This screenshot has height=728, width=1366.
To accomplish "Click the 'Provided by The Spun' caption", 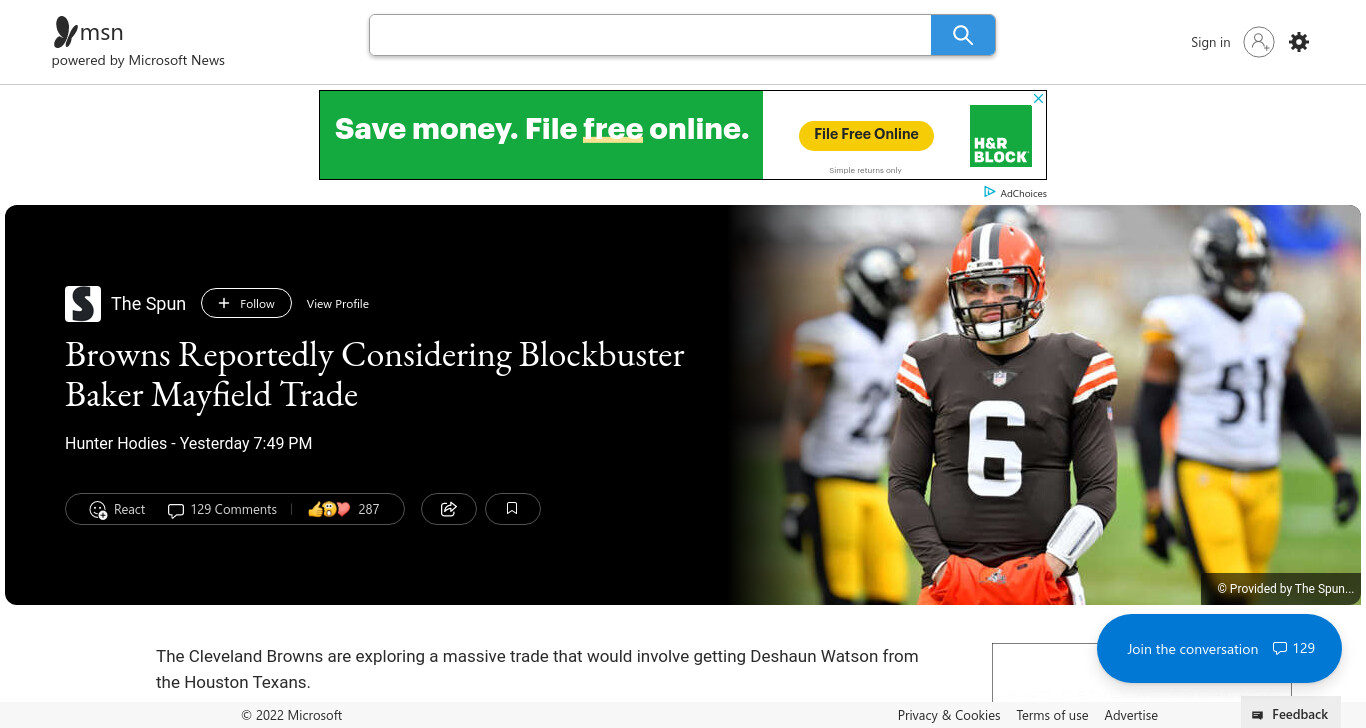I will tap(1285, 589).
